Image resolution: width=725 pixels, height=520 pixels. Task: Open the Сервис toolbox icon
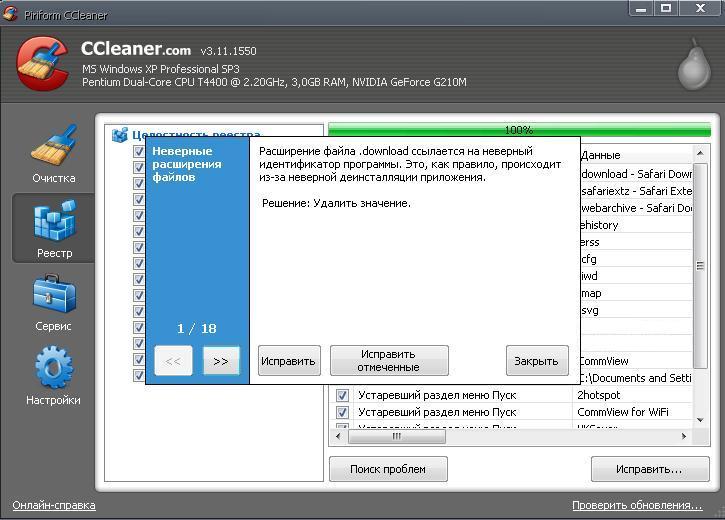click(x=54, y=300)
